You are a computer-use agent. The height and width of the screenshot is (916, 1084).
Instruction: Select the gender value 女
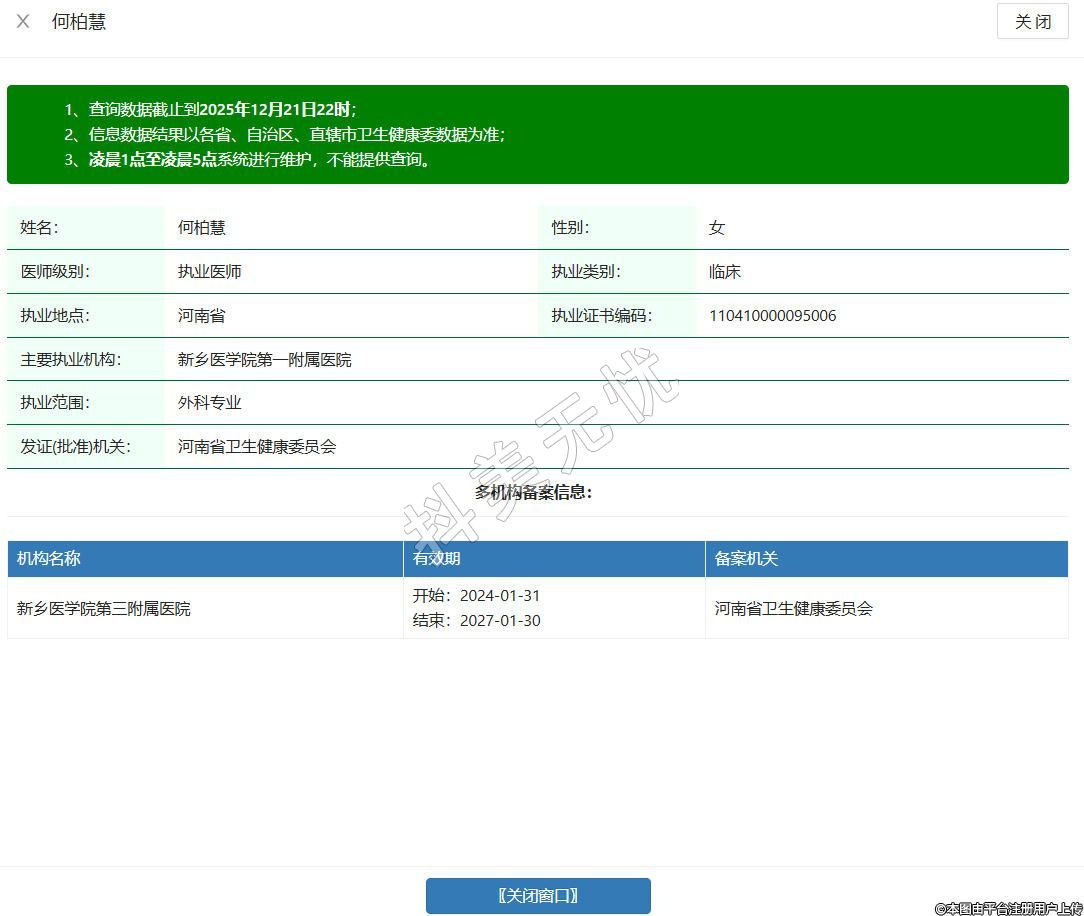pos(717,228)
